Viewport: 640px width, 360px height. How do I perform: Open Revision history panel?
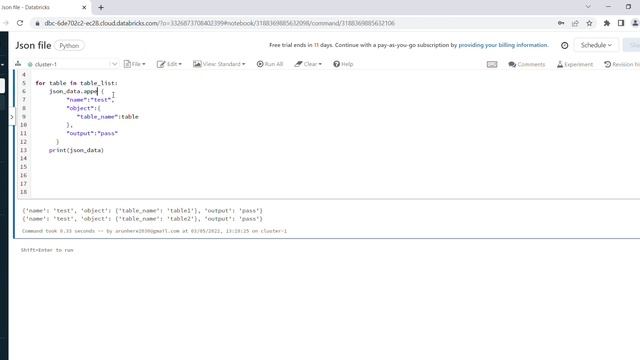(x=621, y=64)
